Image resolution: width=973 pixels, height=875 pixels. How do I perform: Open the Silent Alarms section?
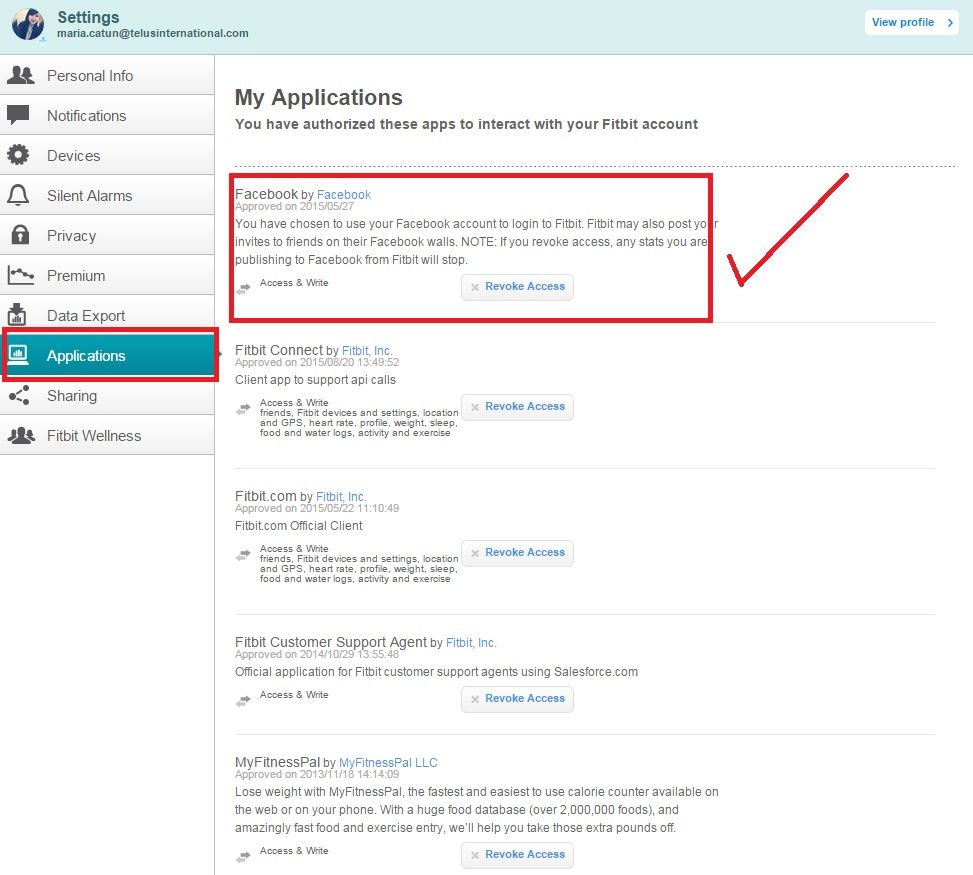tap(107, 195)
